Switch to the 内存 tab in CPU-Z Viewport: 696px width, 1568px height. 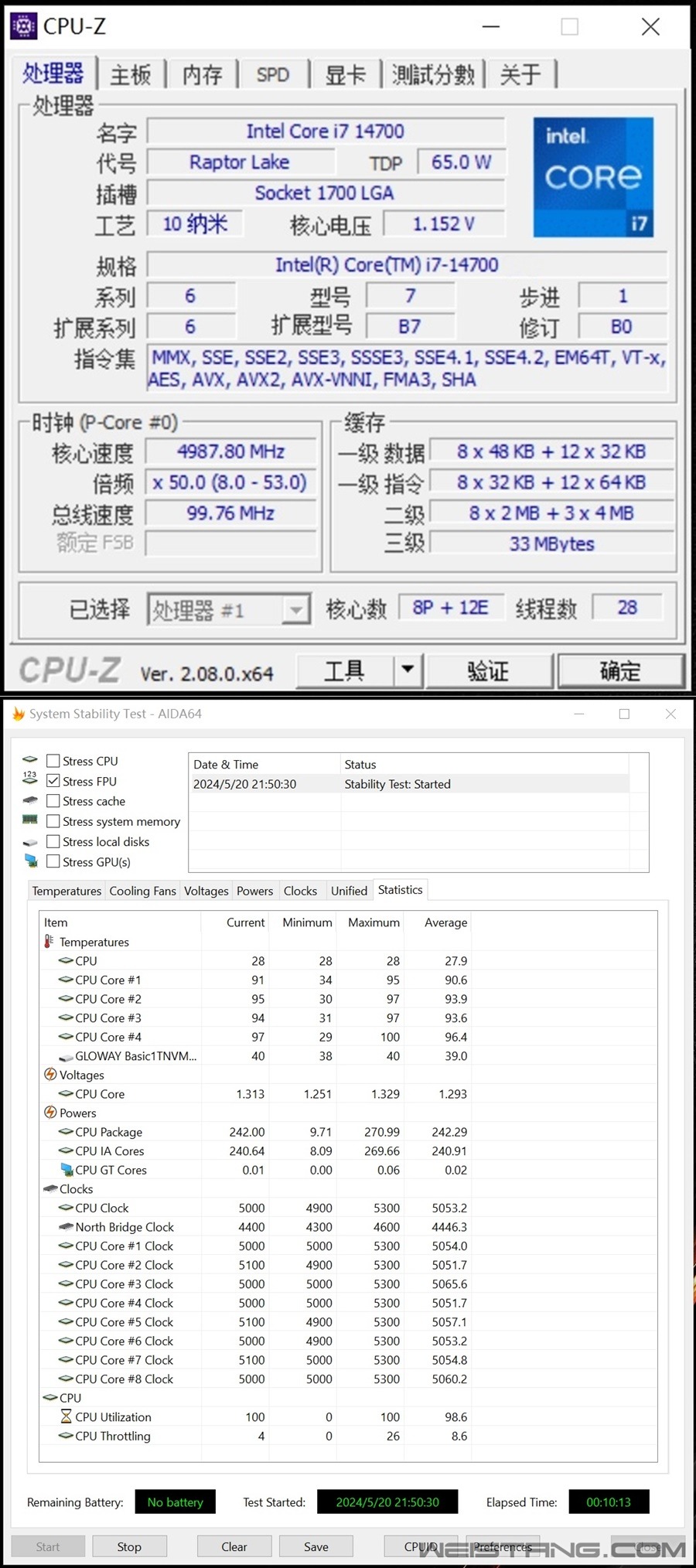(202, 74)
